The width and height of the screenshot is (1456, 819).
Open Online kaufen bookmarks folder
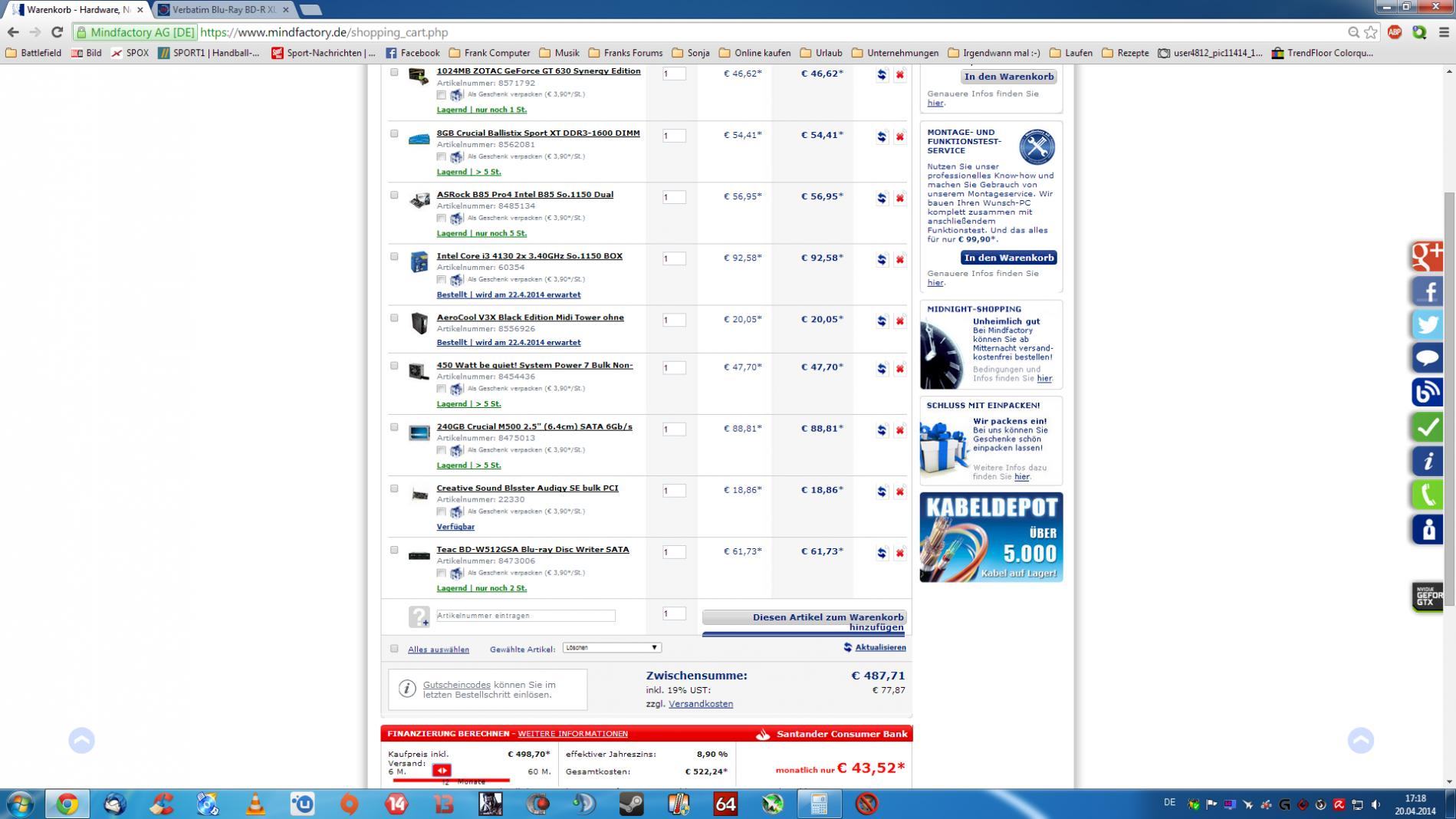754,53
